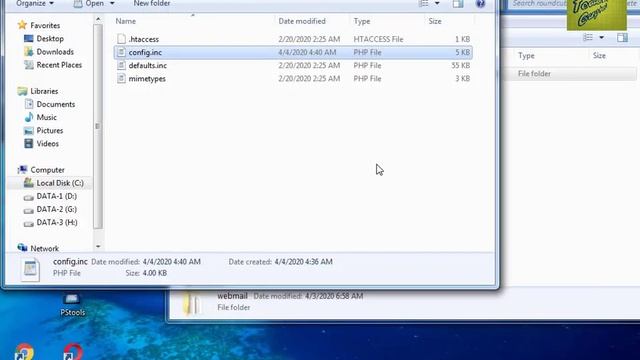Click the 55 KB size cell
The image size is (640, 360).
click(x=461, y=65)
